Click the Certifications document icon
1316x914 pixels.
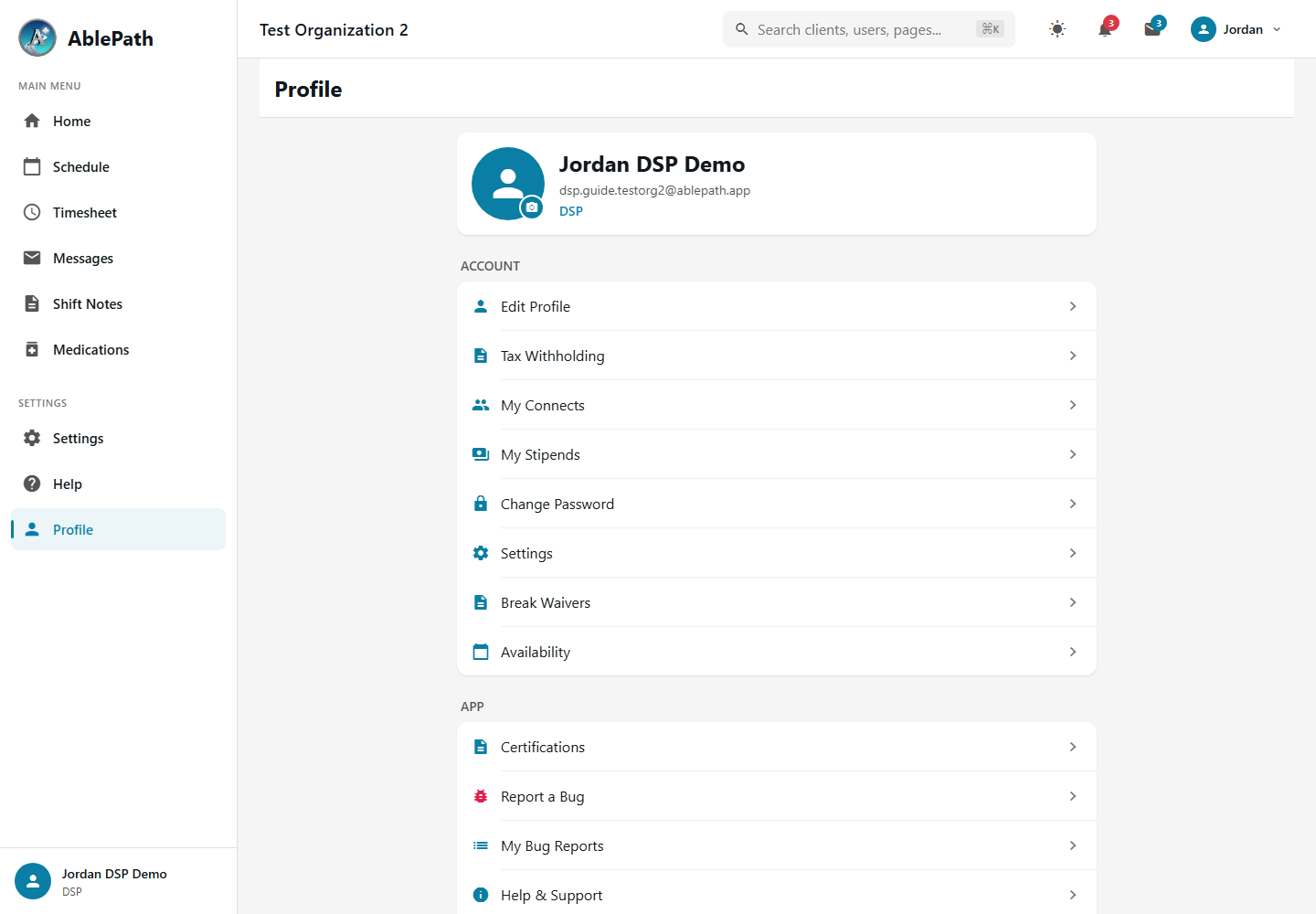[481, 747]
